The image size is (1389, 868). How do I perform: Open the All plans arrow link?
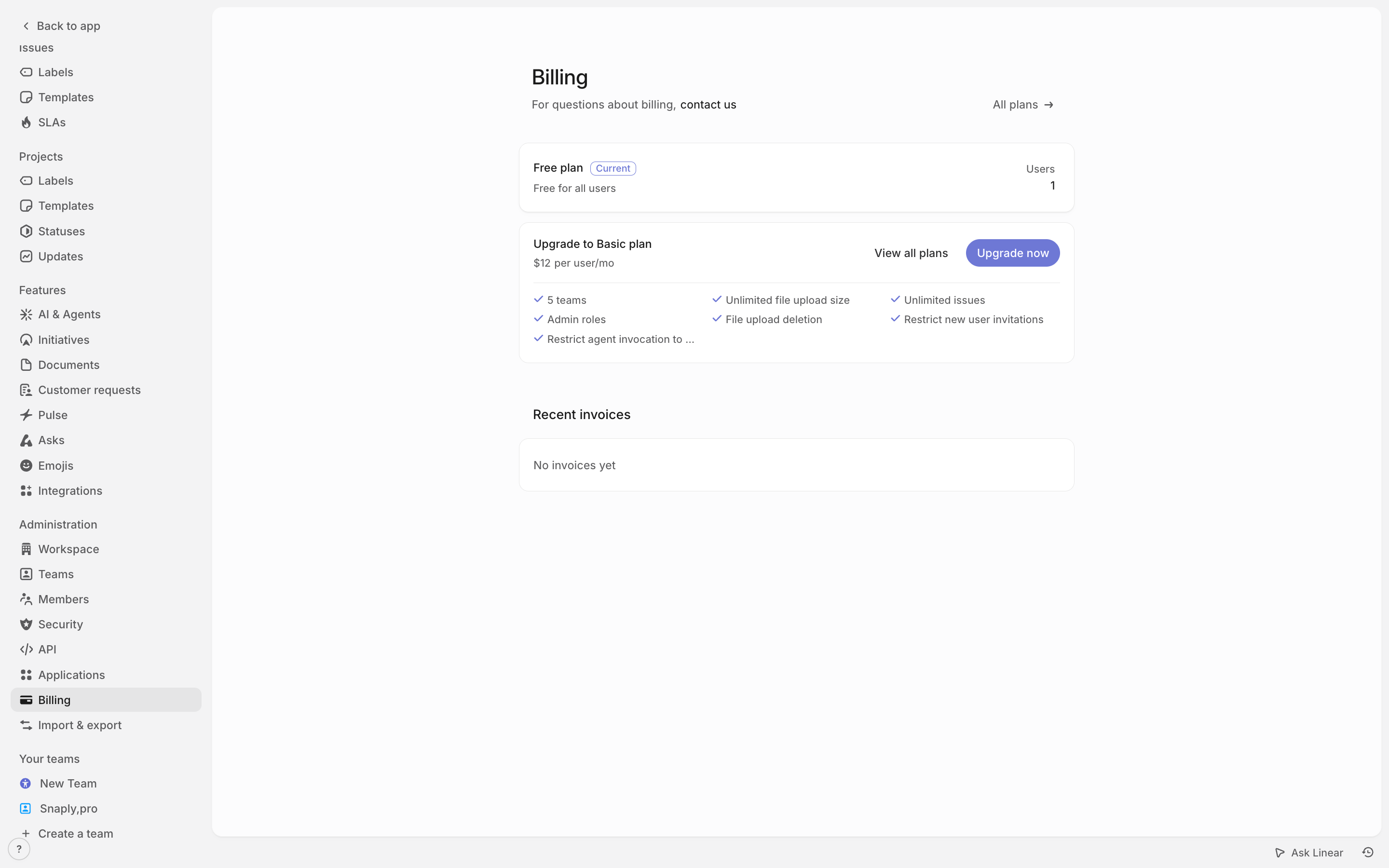[x=1023, y=105]
